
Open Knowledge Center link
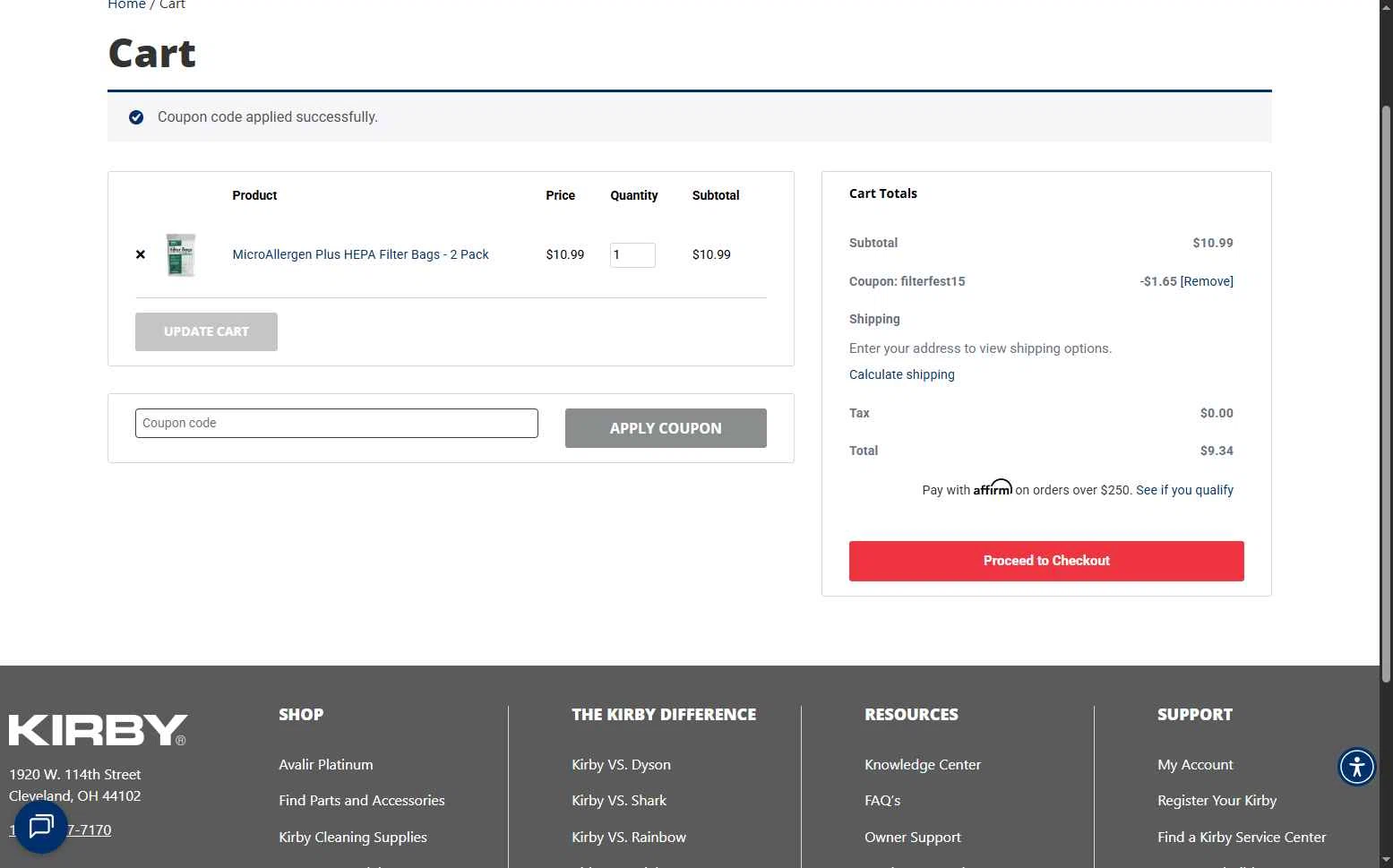[x=923, y=764]
